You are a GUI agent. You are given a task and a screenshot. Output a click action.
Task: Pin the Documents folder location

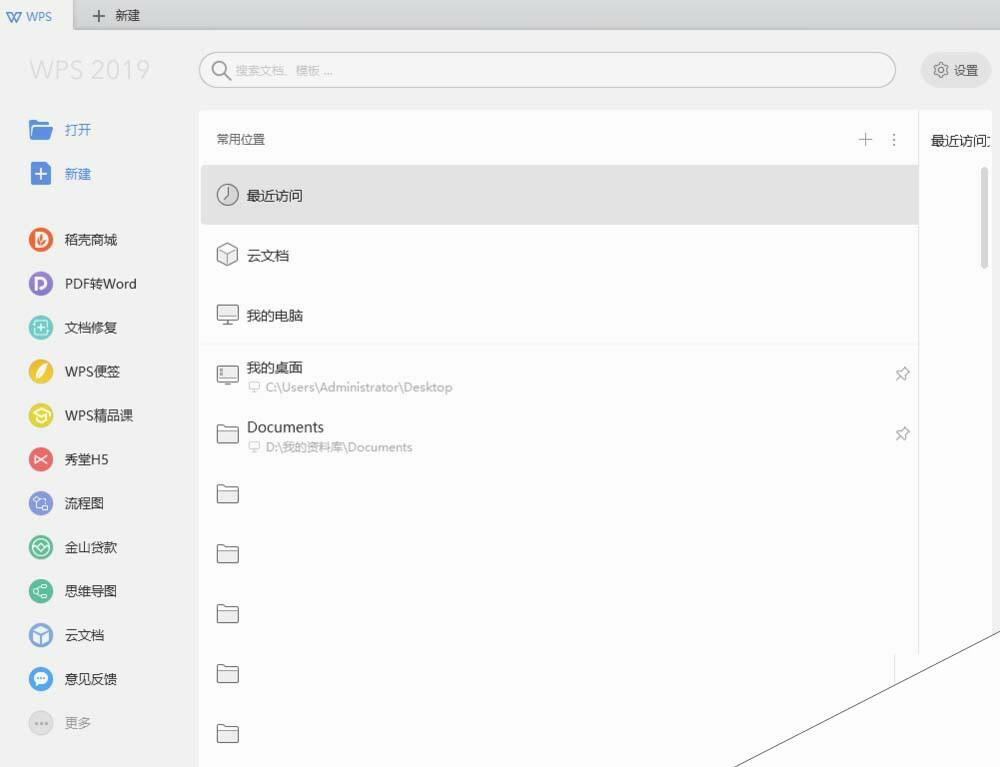(x=902, y=434)
